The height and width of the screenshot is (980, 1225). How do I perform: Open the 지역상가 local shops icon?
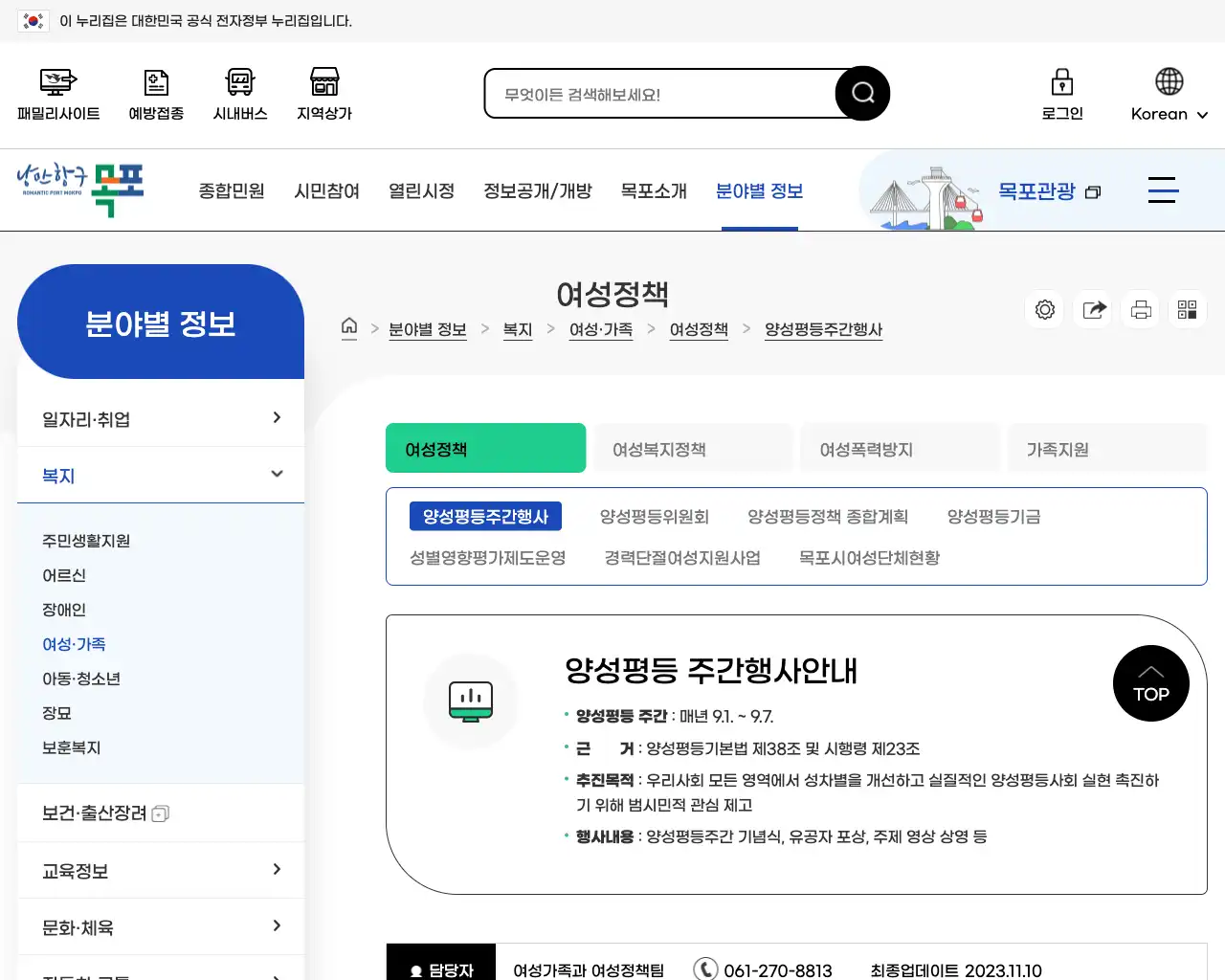(323, 92)
